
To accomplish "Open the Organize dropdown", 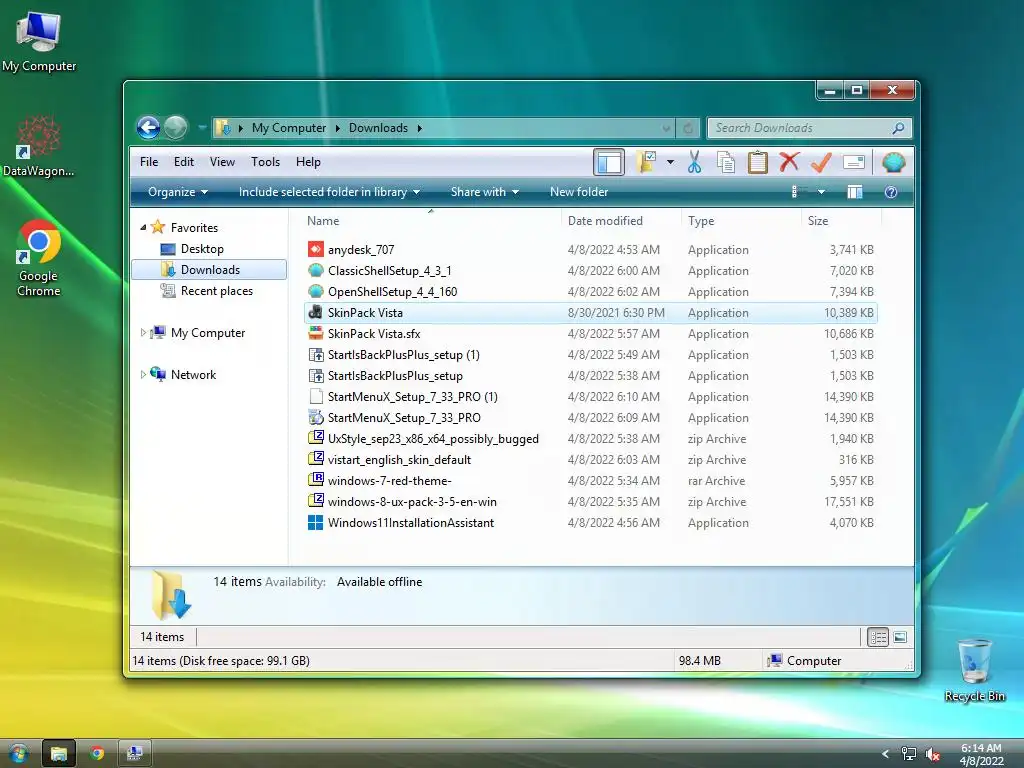I will tap(178, 192).
